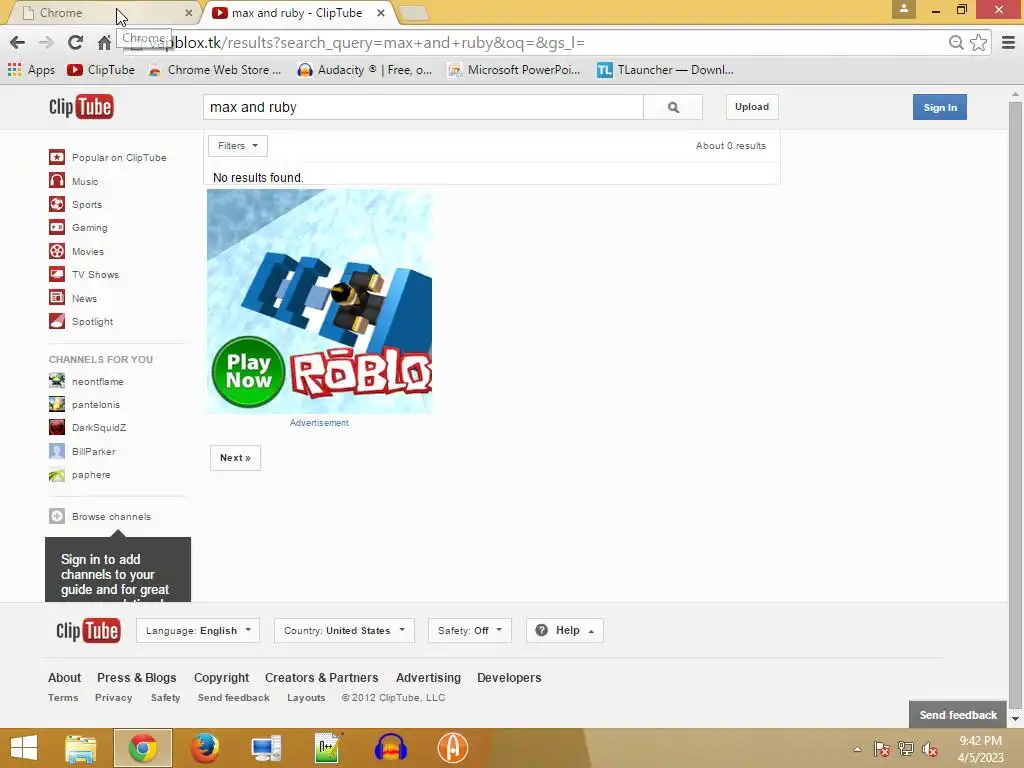Select max and ruby - ClipTube tab
Image resolution: width=1024 pixels, height=768 pixels.
point(297,12)
